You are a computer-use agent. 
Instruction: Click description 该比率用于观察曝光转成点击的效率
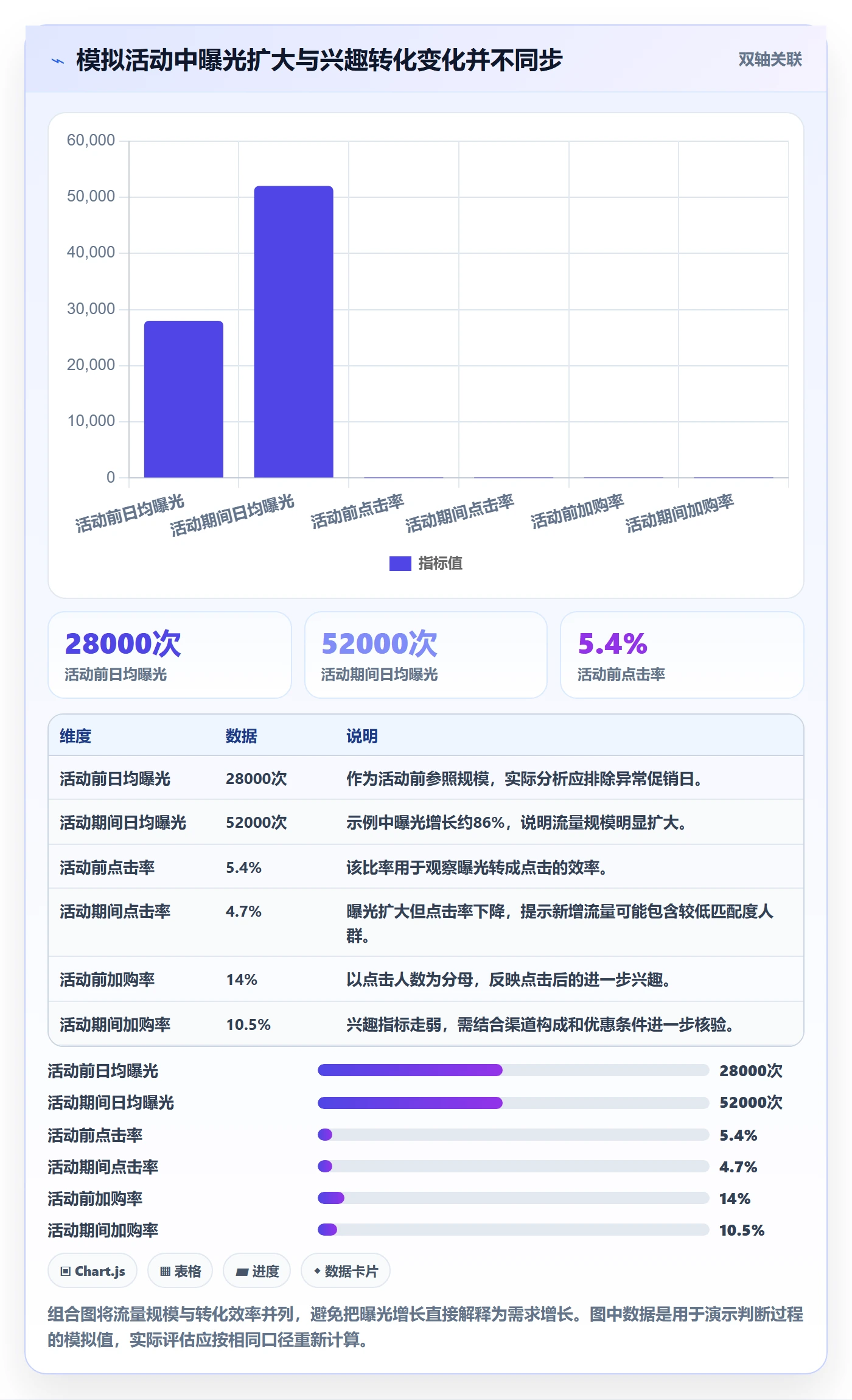click(x=477, y=867)
